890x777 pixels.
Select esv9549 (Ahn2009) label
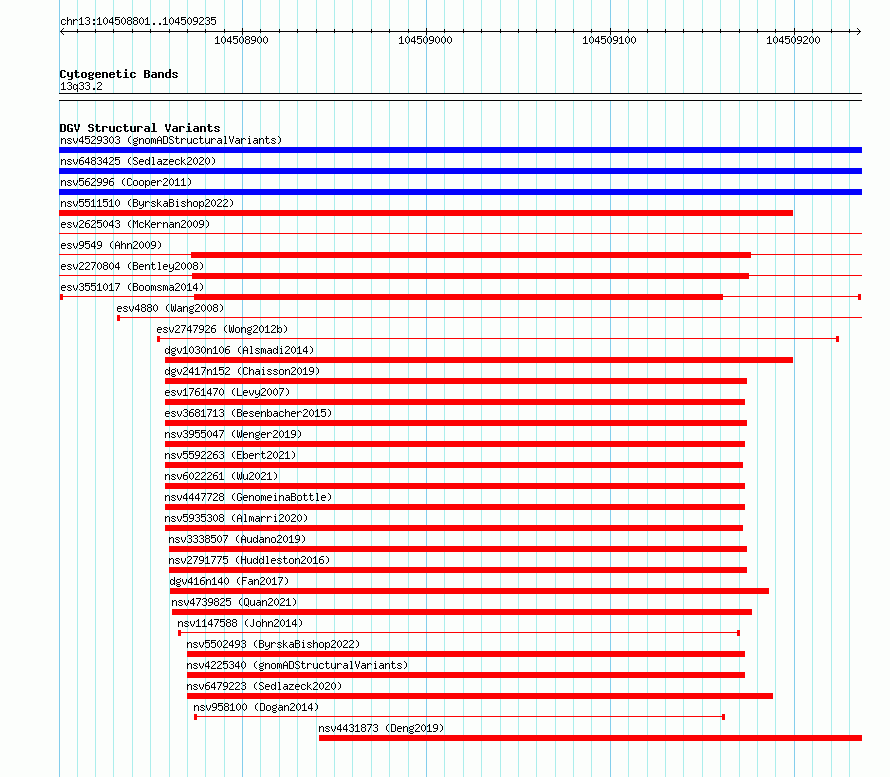pyautogui.click(x=111, y=245)
